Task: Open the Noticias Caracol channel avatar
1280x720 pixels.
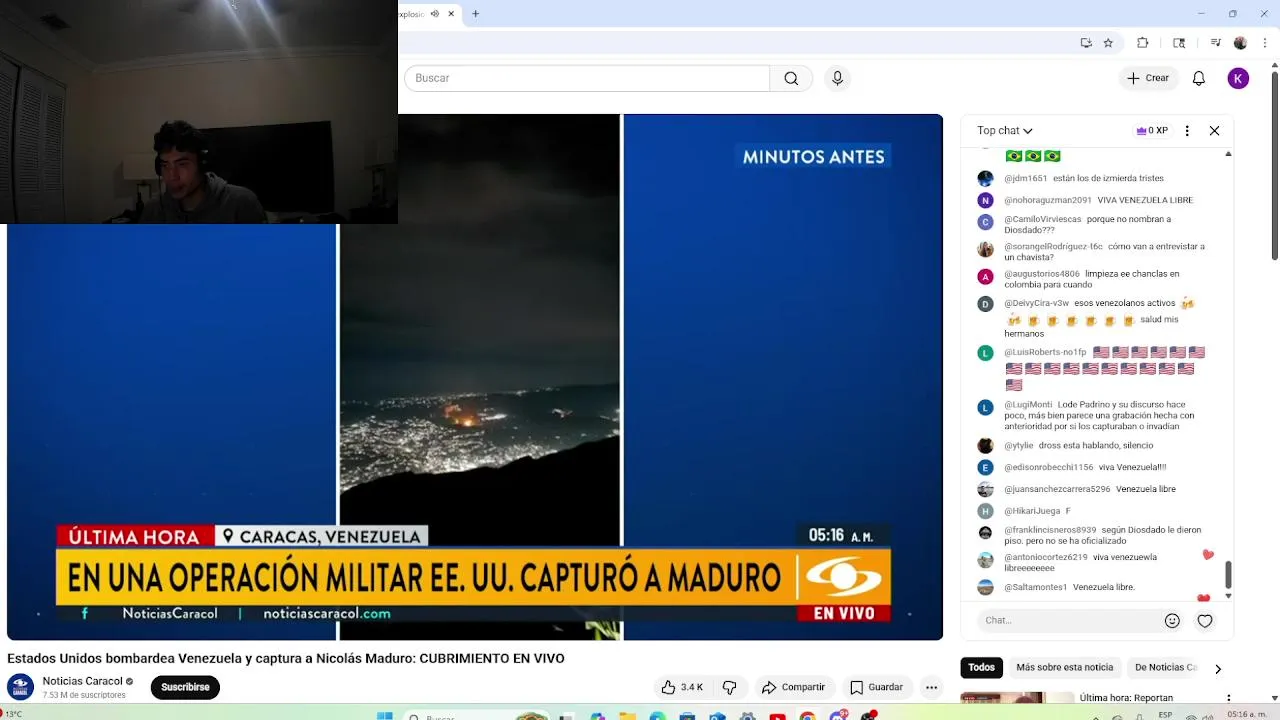Action: (x=20, y=687)
